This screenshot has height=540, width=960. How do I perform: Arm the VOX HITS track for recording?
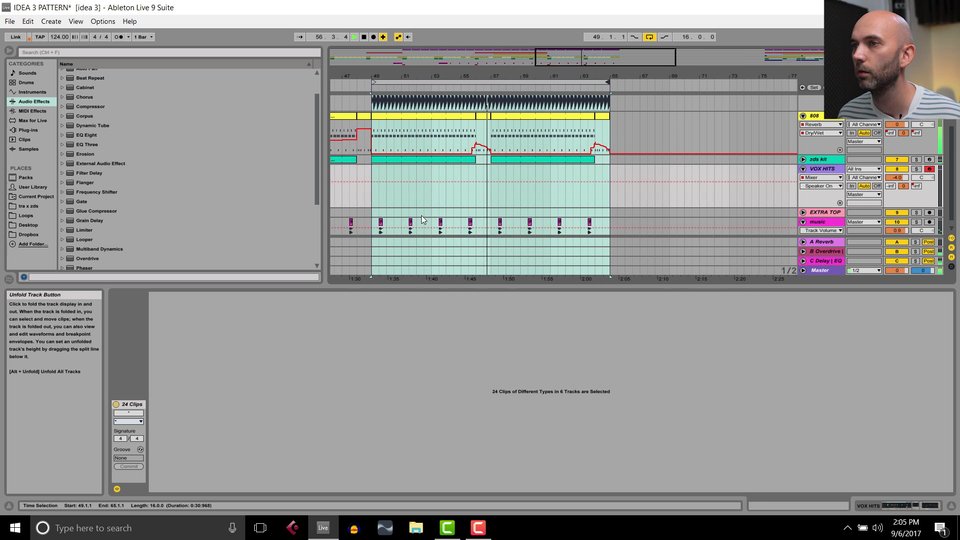(929, 169)
